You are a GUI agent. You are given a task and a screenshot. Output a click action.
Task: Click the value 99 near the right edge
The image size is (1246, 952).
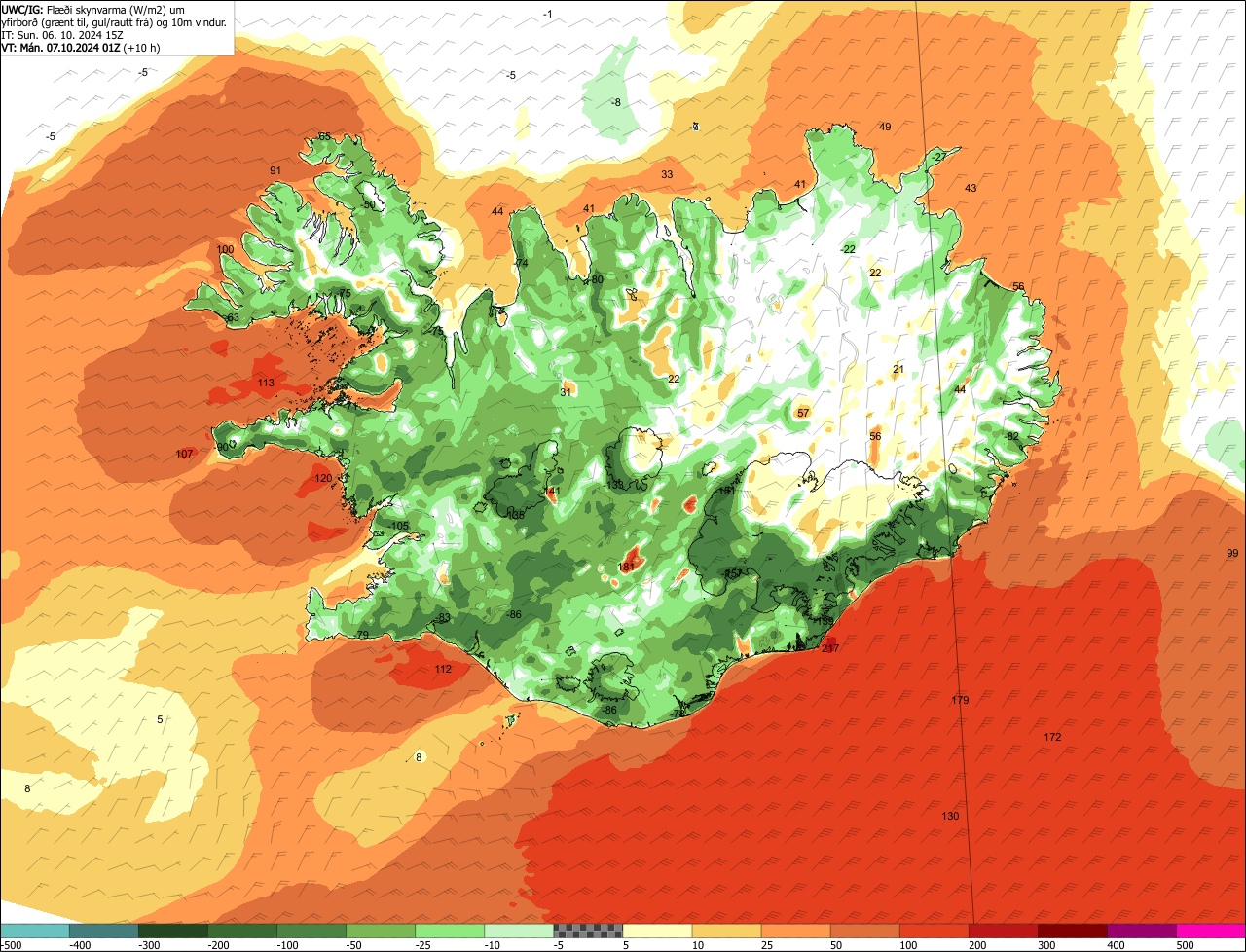tap(1233, 553)
